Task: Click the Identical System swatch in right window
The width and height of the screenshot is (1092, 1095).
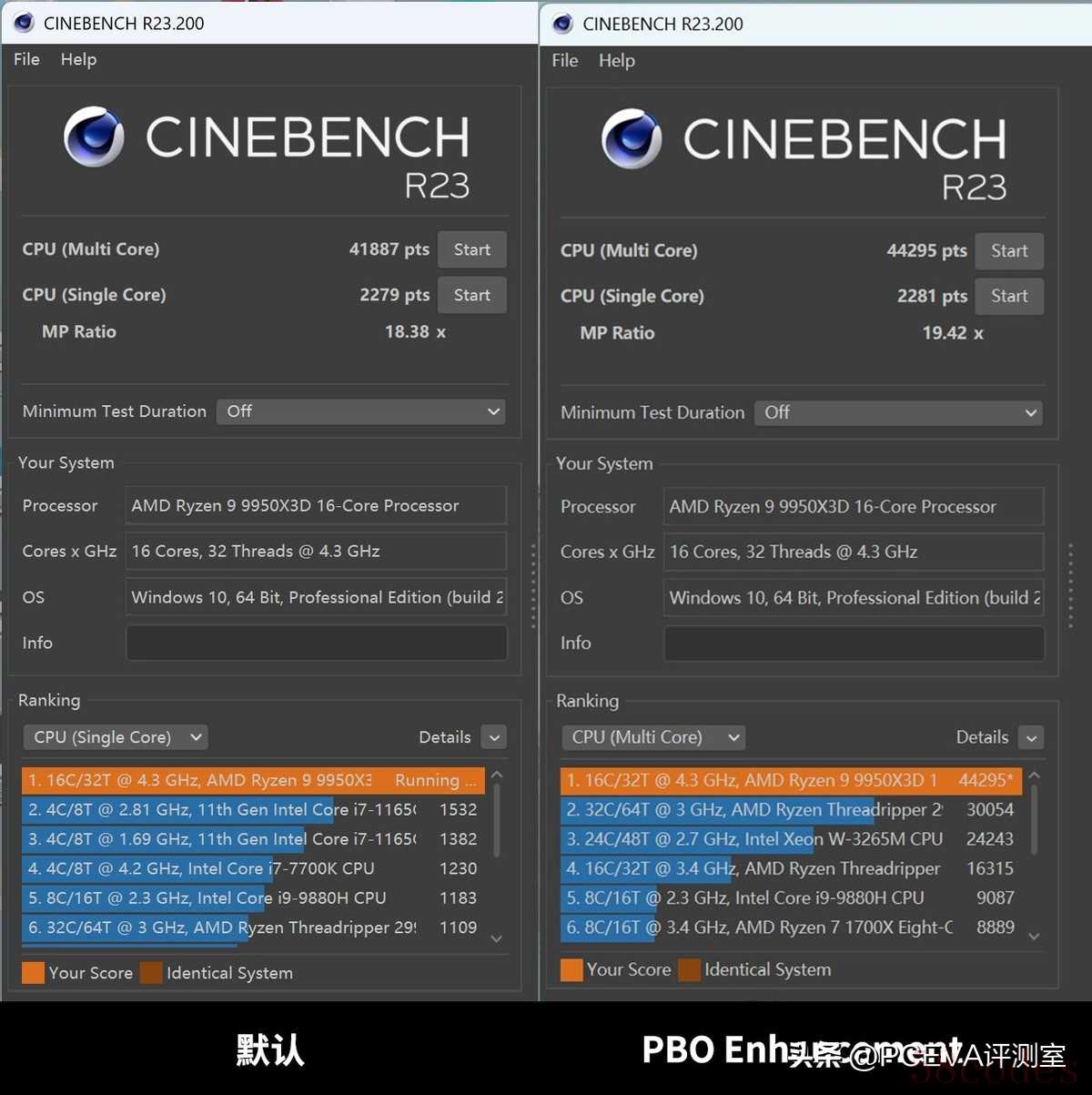Action: 690,969
